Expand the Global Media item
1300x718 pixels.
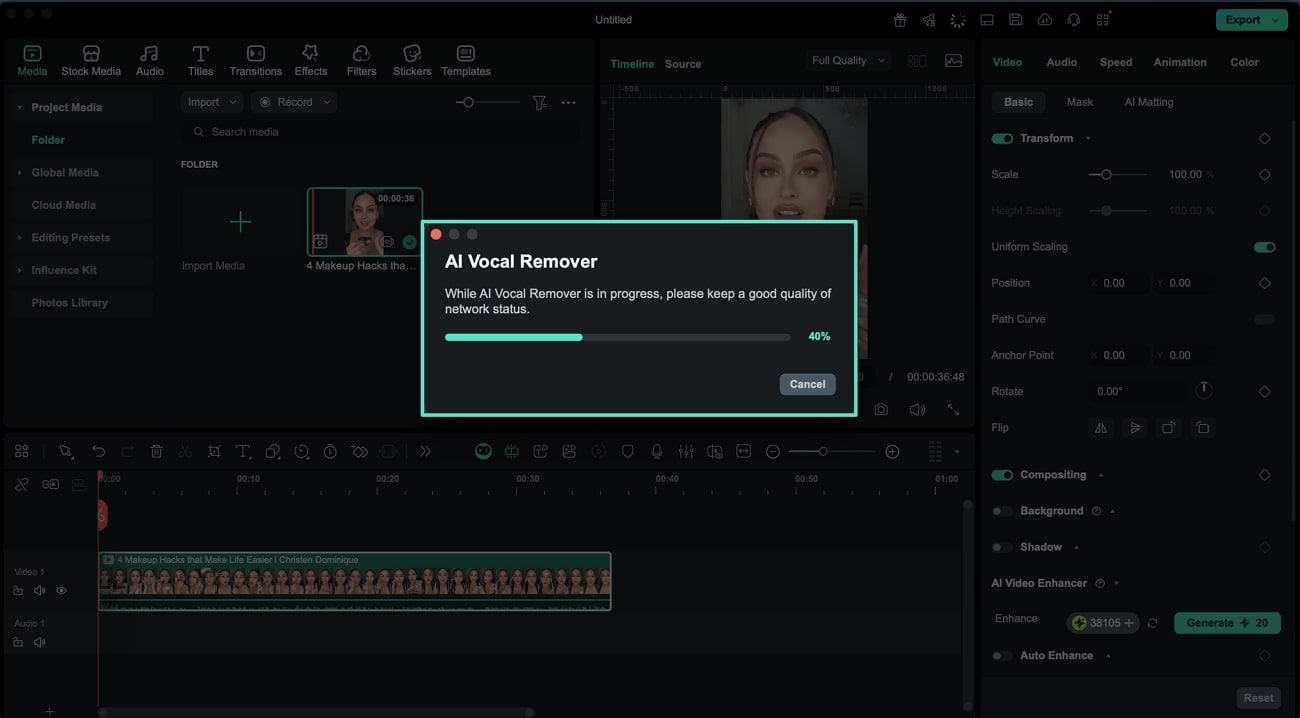click(20, 173)
